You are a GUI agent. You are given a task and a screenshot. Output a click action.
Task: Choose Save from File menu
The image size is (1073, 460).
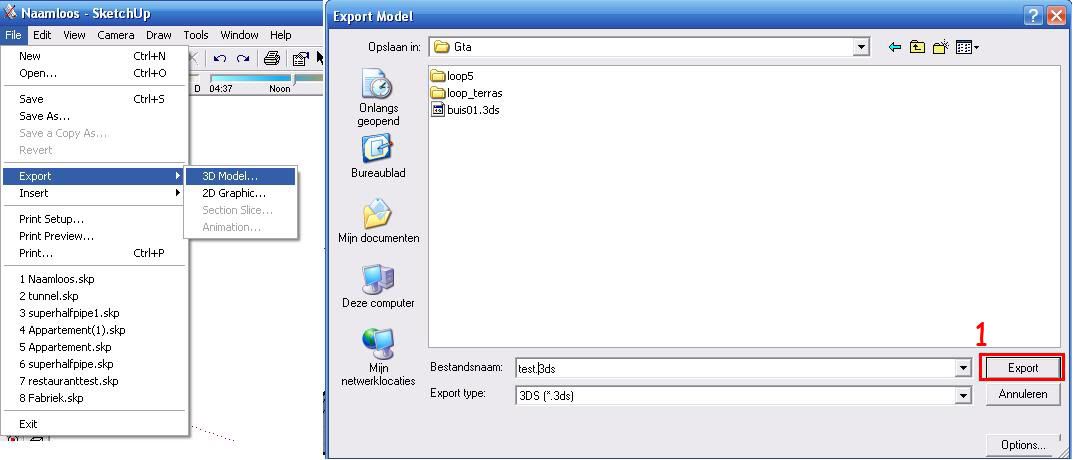(94, 99)
